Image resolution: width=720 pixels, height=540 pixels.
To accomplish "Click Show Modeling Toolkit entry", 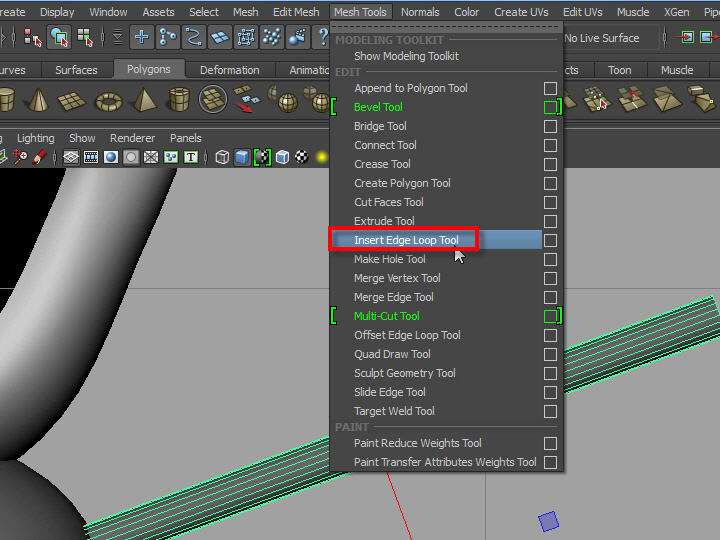I will click(x=406, y=56).
